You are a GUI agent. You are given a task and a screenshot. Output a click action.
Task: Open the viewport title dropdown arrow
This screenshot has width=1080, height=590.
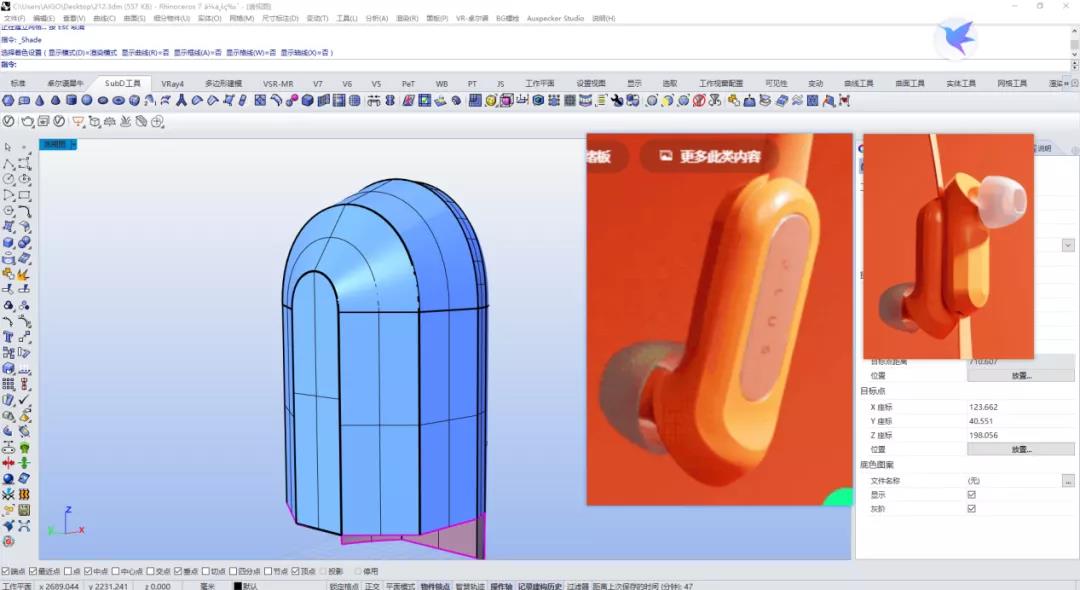73,144
